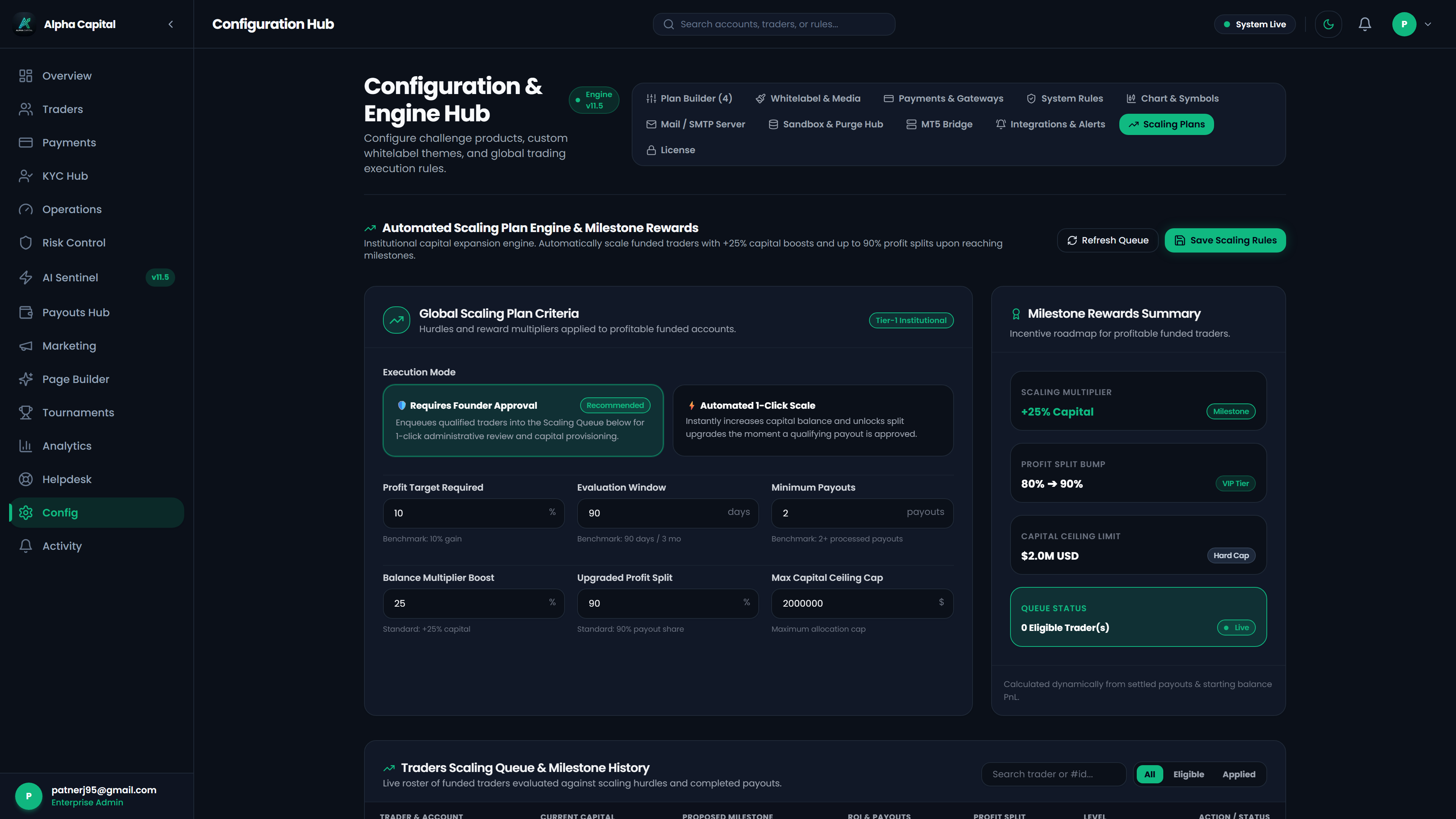Viewport: 1456px width, 819px height.
Task: Click Save Scaling Rules button
Action: coord(1225,240)
